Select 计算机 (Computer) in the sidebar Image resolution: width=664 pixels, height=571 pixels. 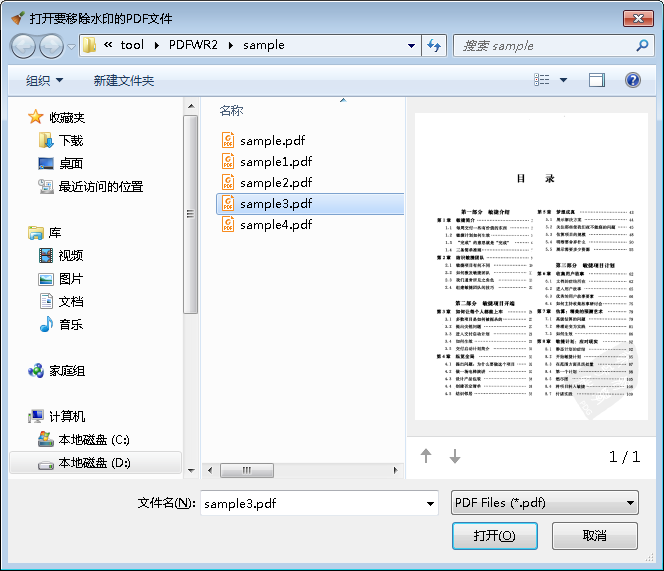(x=67, y=416)
